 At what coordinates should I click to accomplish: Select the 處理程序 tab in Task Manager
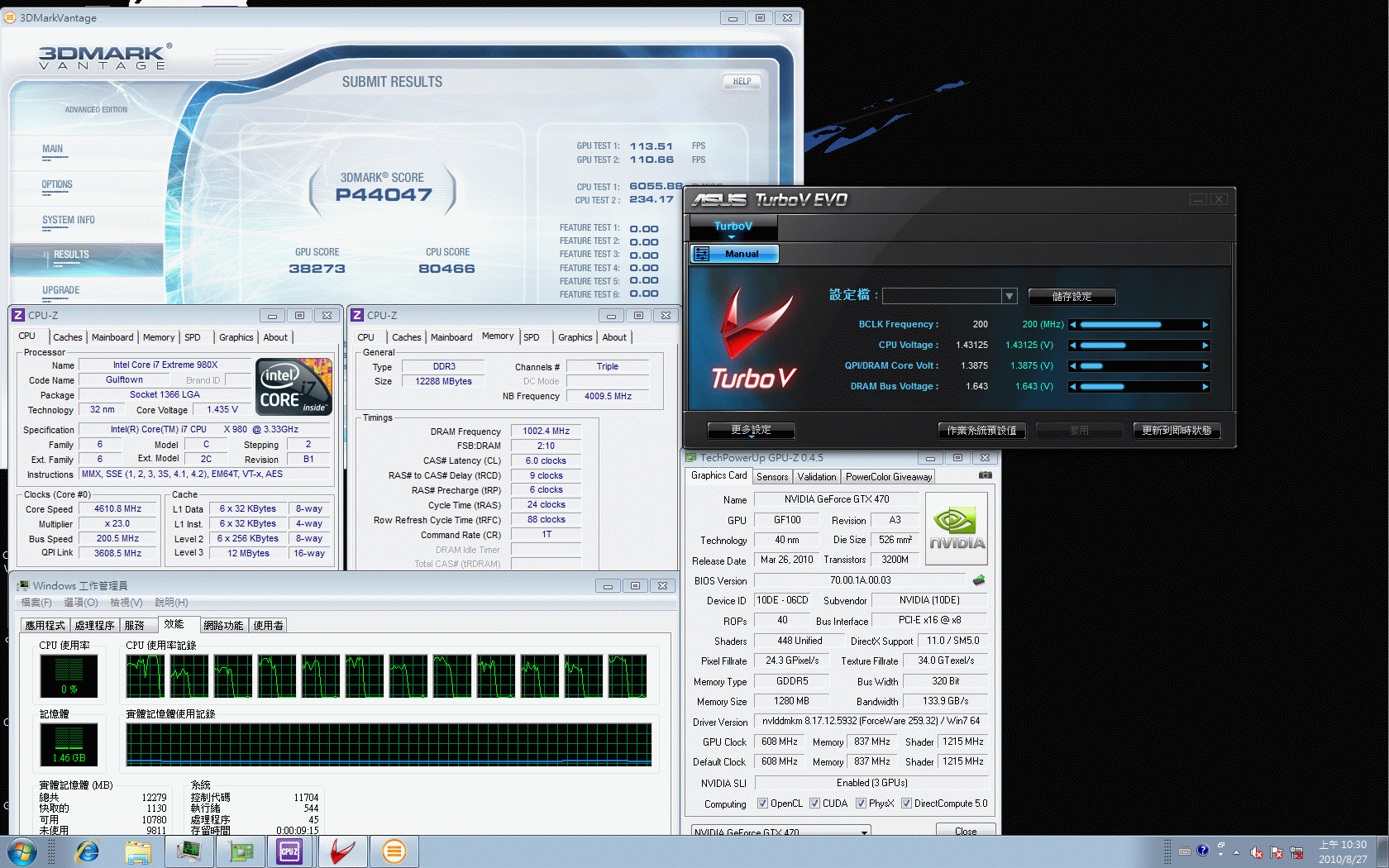point(95,626)
